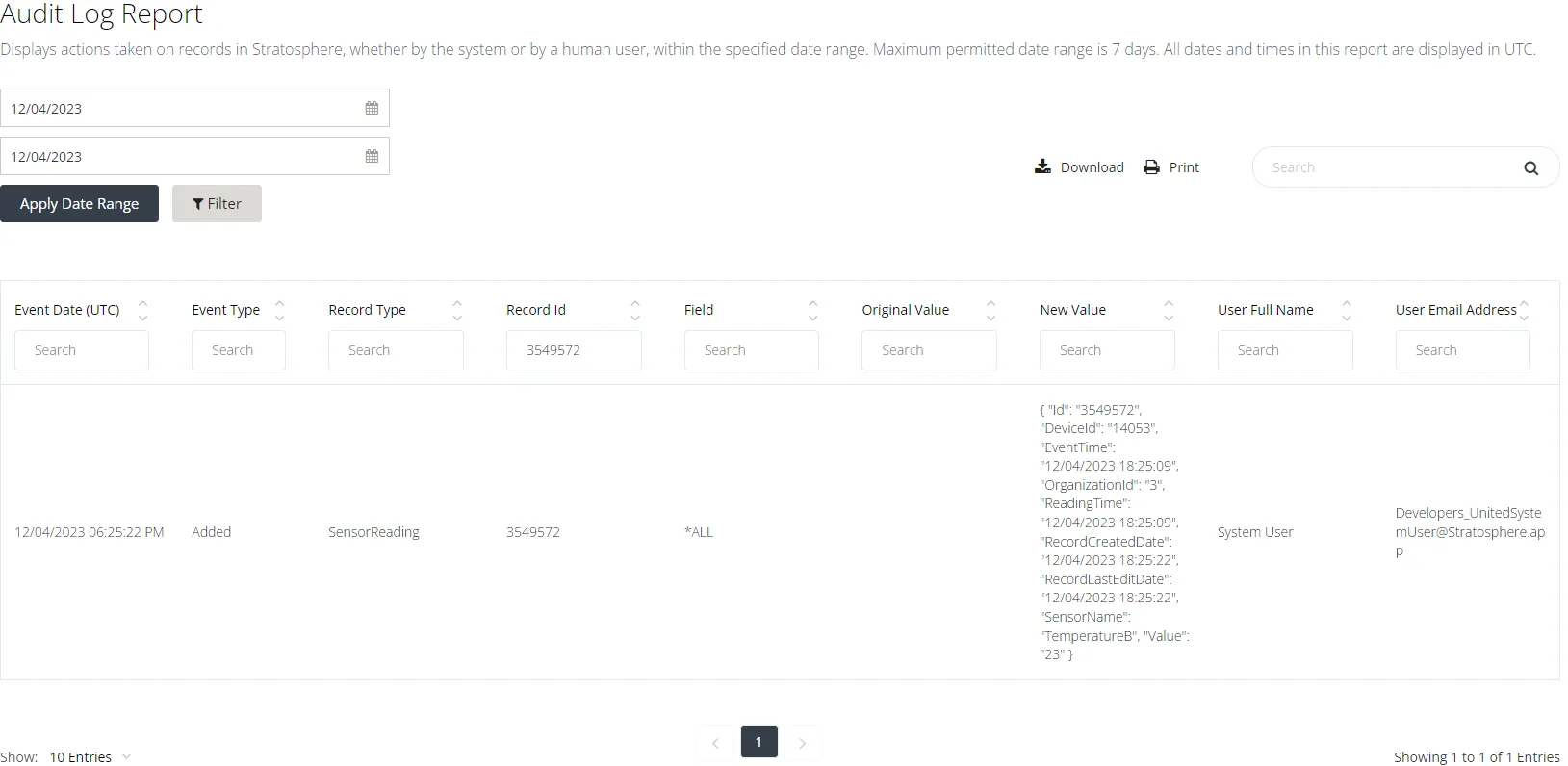Print the audit log report

click(1171, 167)
